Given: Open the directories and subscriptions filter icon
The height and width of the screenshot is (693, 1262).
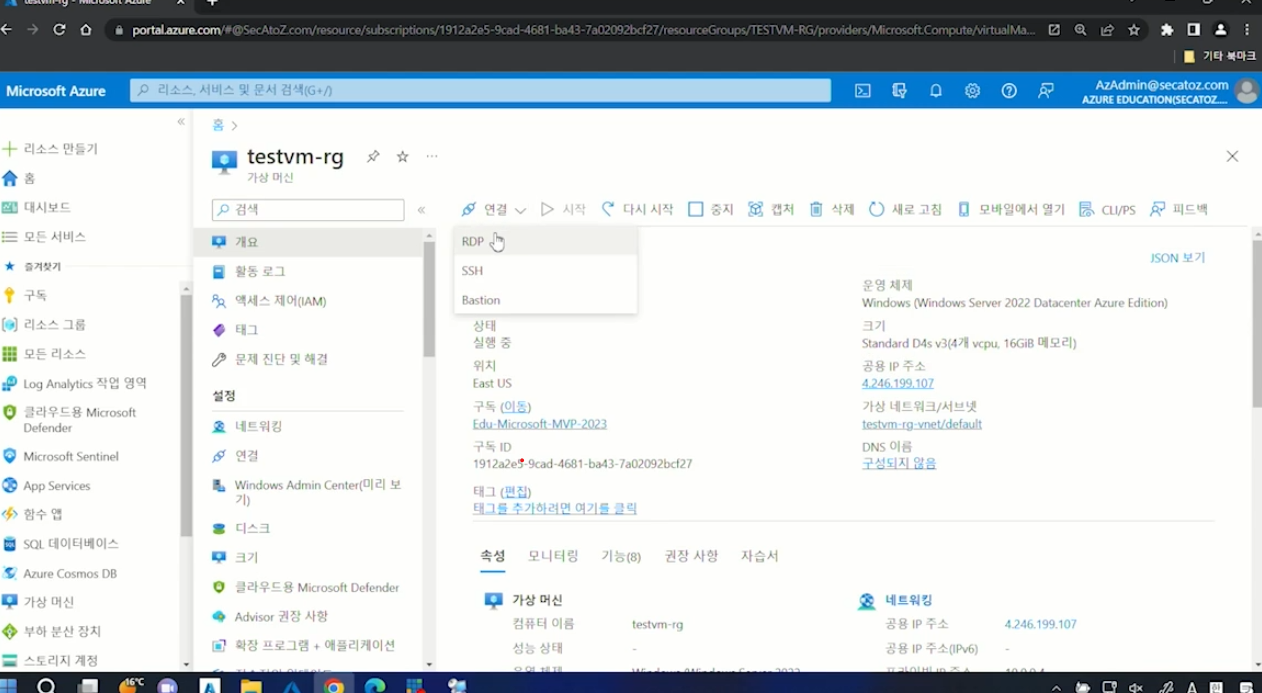Looking at the screenshot, I should (x=899, y=91).
